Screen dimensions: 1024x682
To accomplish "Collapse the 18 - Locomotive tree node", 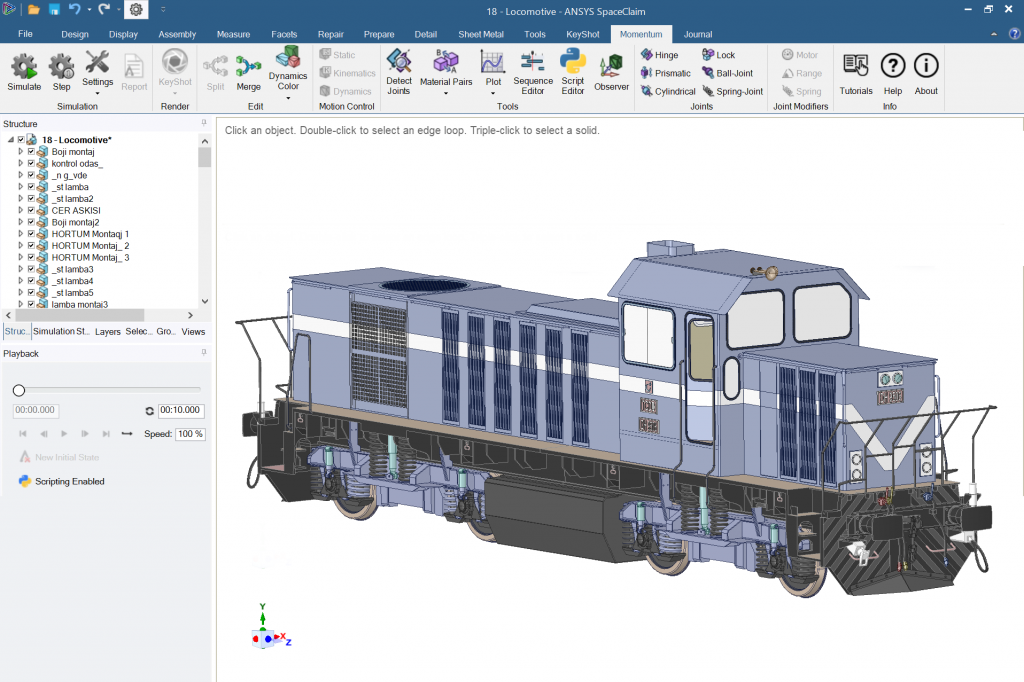I will tap(11, 140).
